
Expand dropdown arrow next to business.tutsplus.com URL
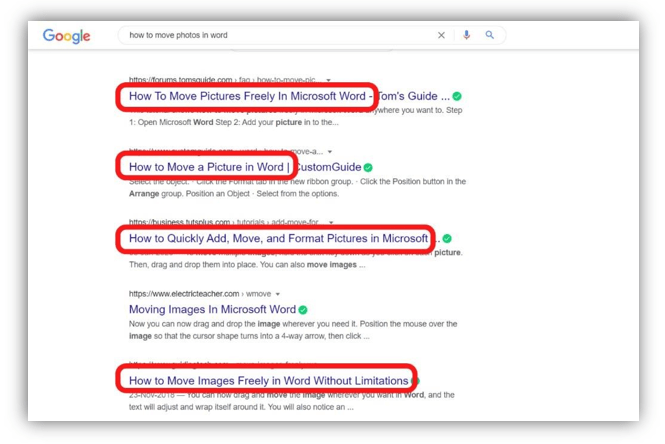331,222
